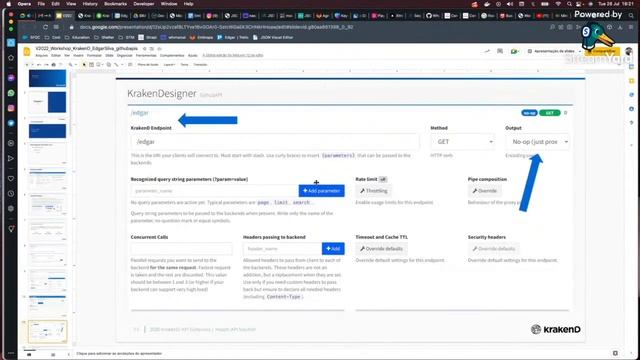640x360 pixels.
Task: Click the GitHub tab in tab bar
Action: pyautogui.click(x=432, y=16)
